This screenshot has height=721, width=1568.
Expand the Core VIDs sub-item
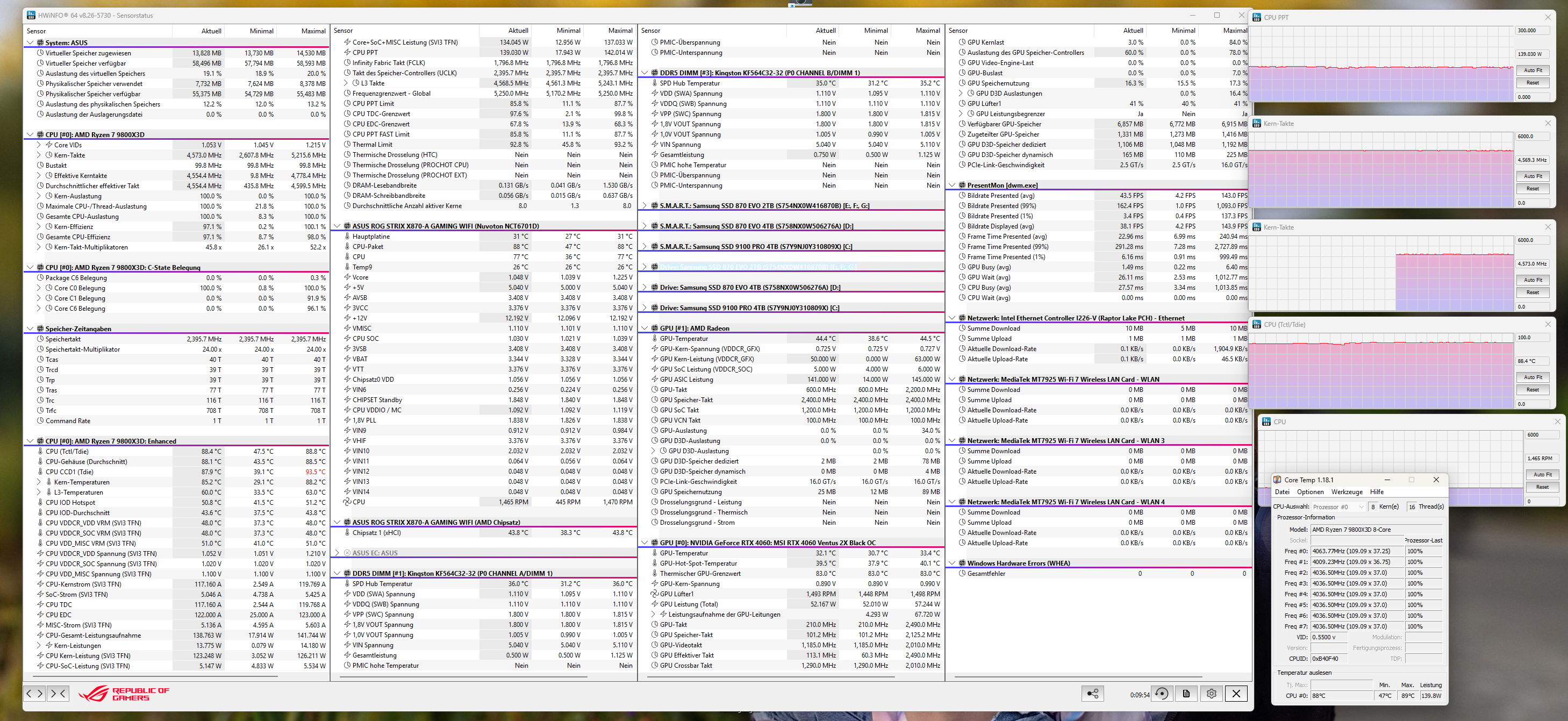pyautogui.click(x=39, y=145)
